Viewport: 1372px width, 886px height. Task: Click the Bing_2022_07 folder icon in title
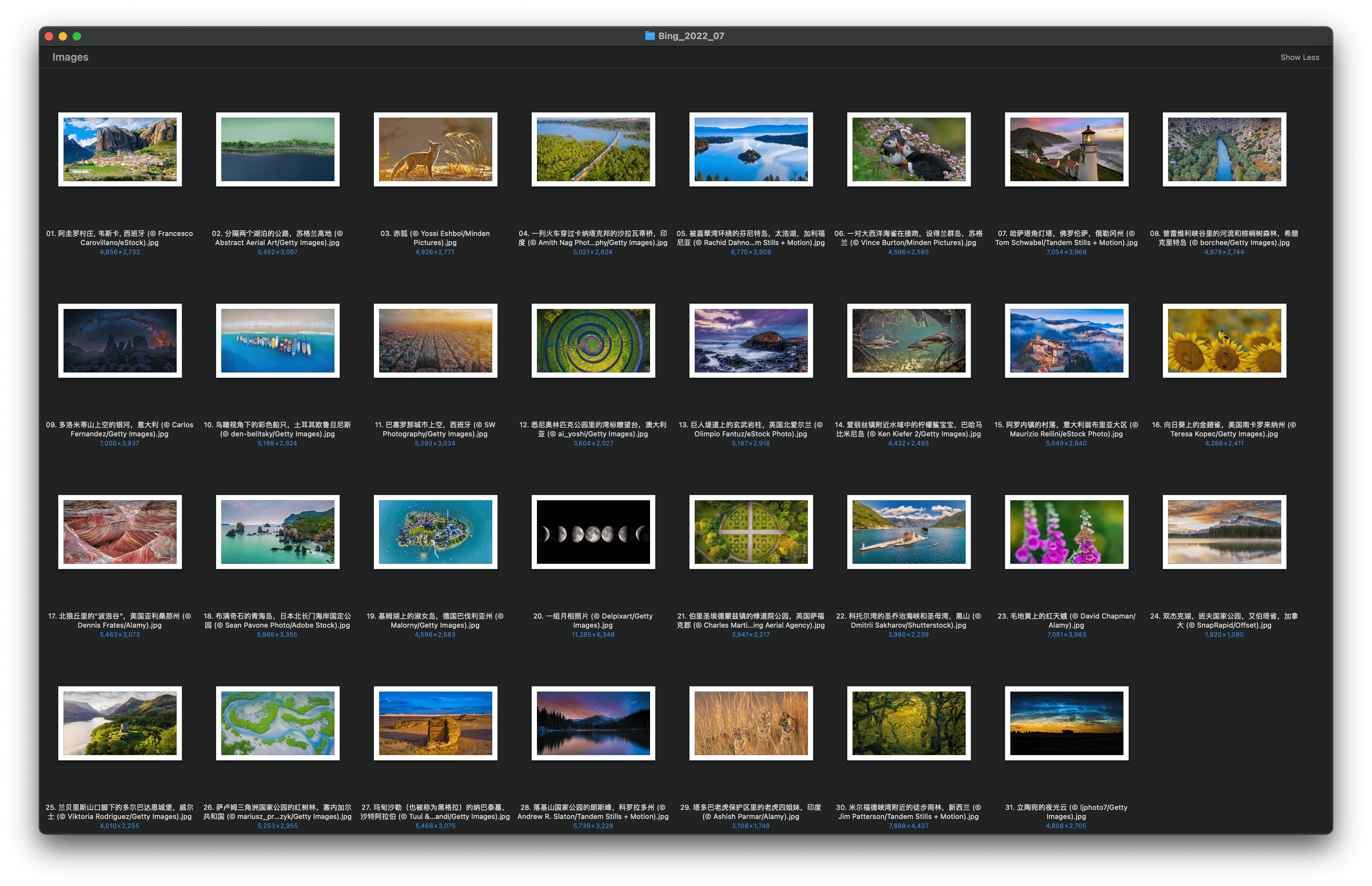click(x=649, y=36)
